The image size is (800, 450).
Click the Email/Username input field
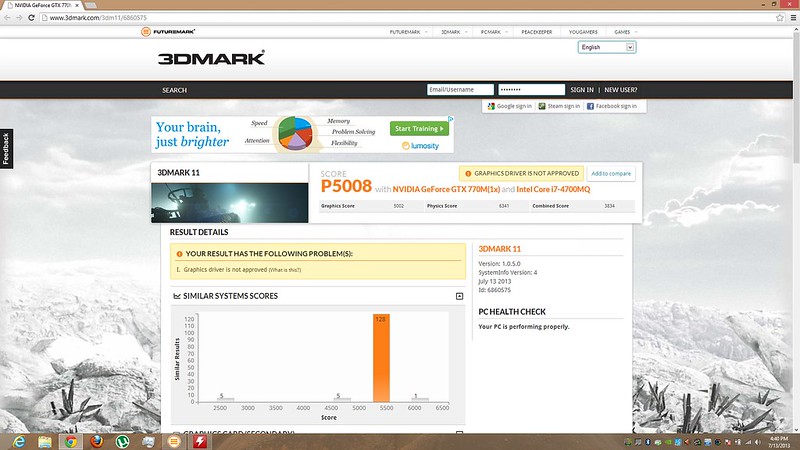click(x=460, y=90)
